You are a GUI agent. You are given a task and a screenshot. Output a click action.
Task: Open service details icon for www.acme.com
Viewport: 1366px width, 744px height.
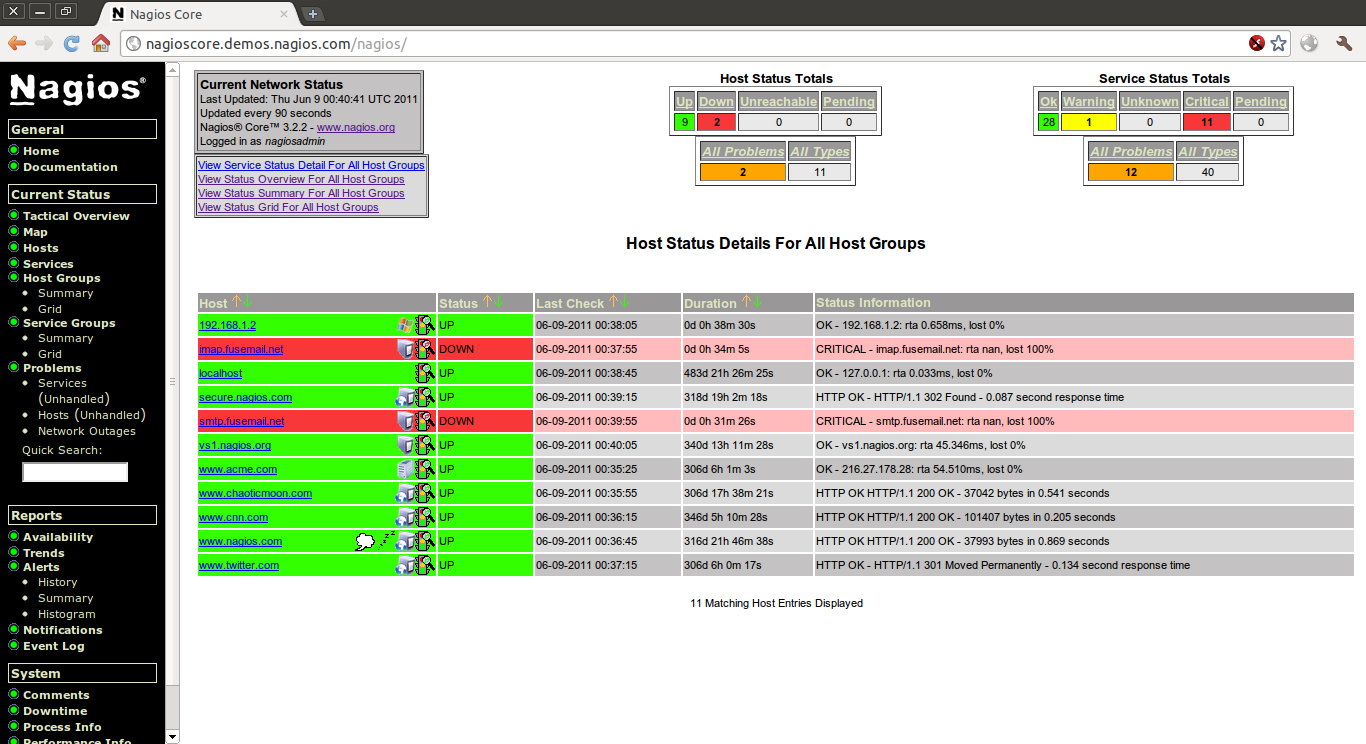(425, 468)
